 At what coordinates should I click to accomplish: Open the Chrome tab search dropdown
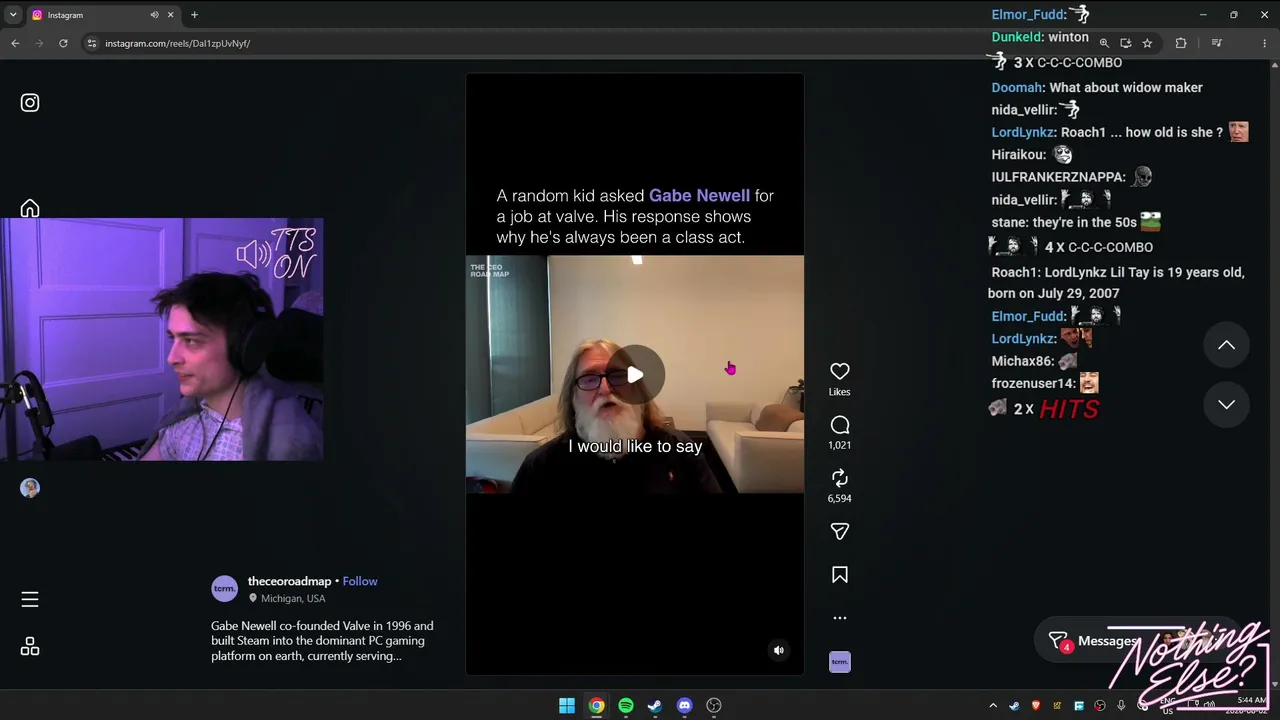(13, 15)
